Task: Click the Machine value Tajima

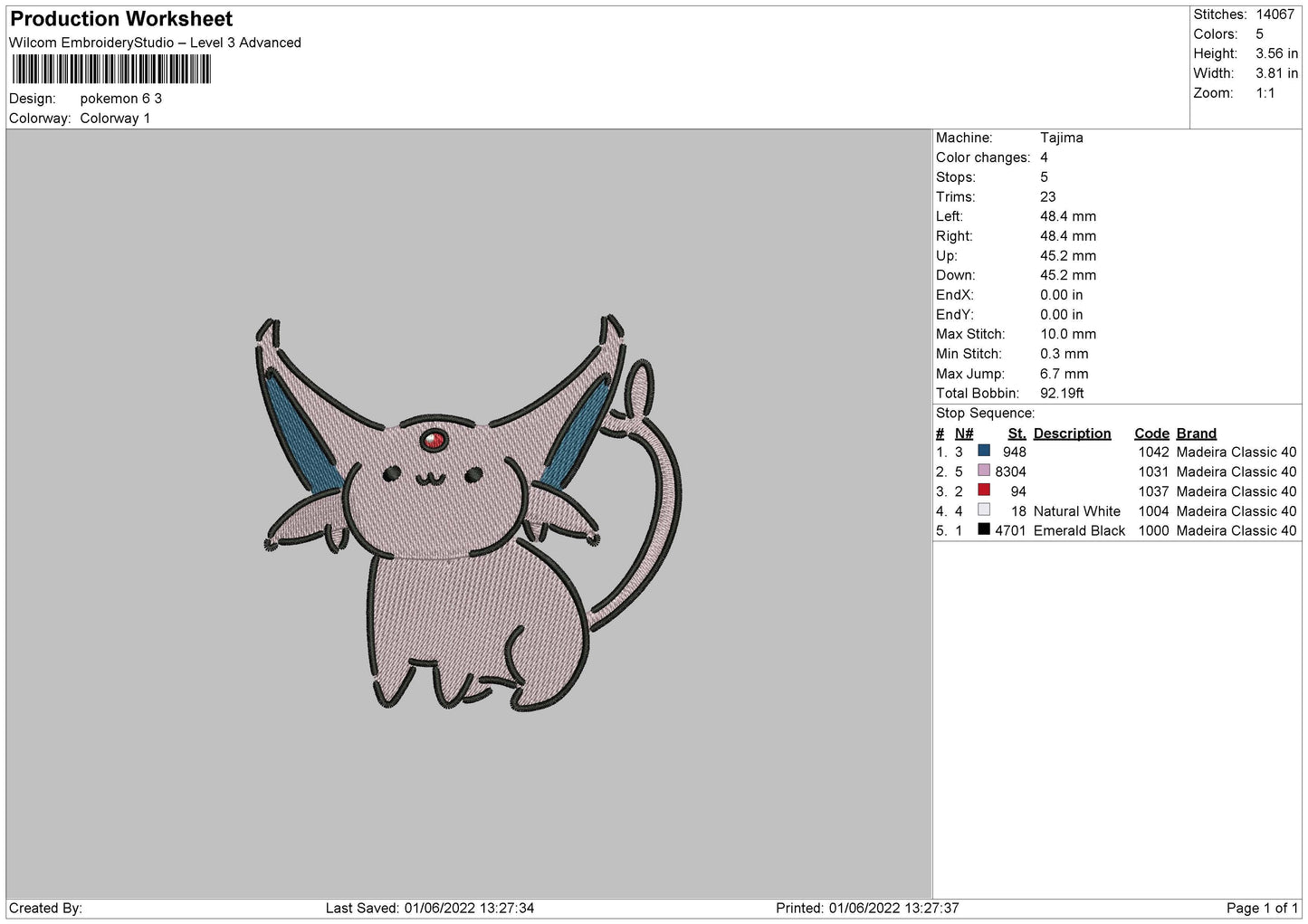Action: (1062, 138)
